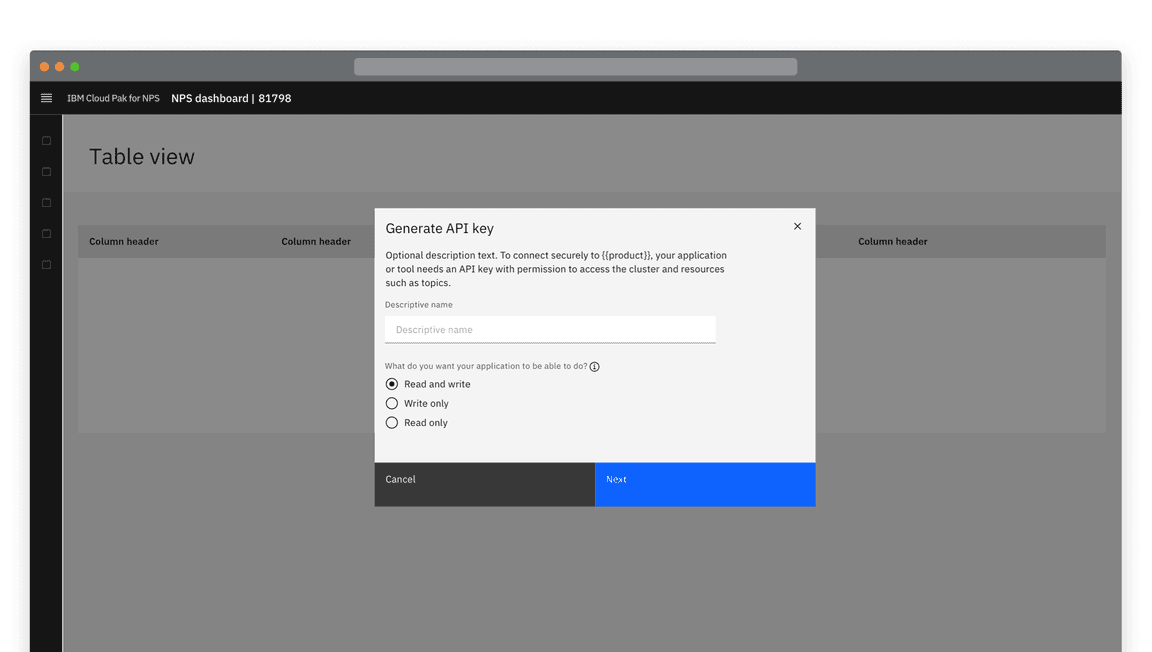Viewport: 1152px width, 652px height.
Task: Select the Read and write permission
Action: point(391,383)
